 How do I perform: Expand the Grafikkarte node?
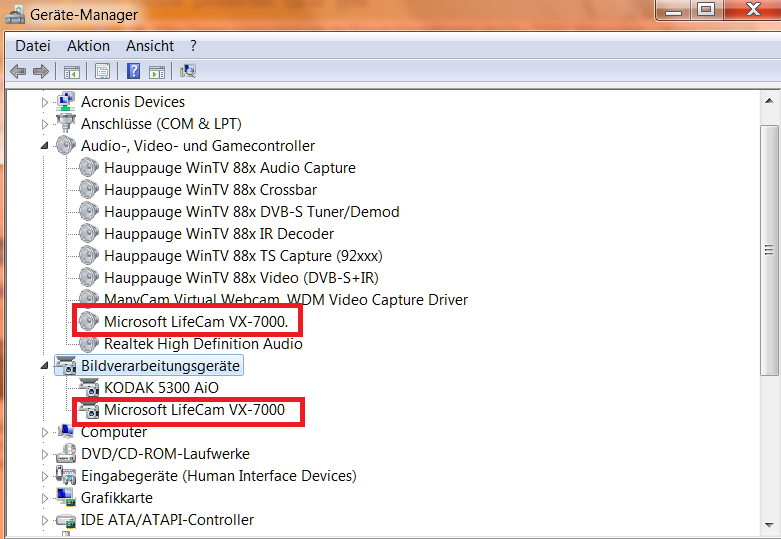[44, 498]
